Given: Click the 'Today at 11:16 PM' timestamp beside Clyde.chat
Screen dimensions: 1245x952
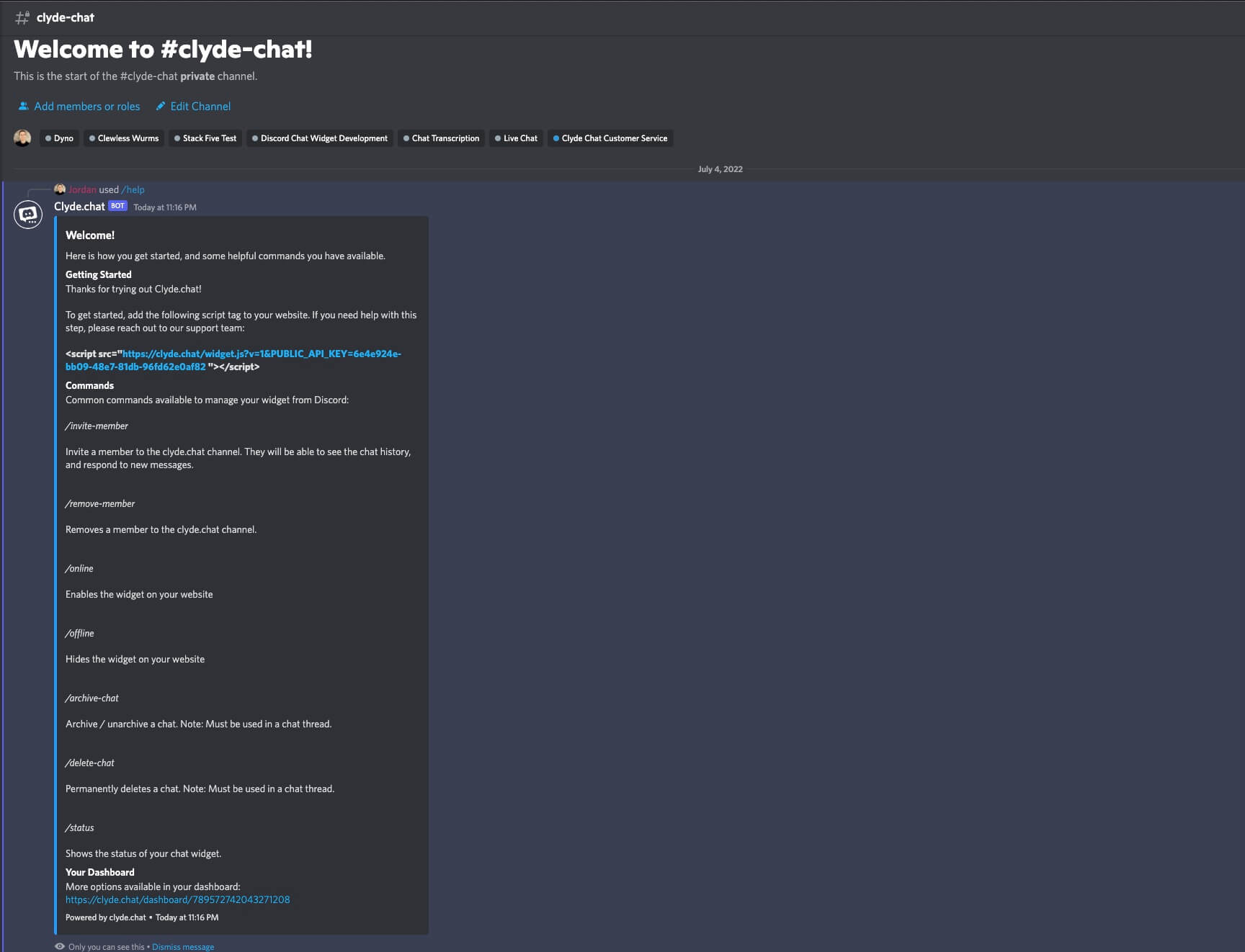Looking at the screenshot, I should coord(165,207).
